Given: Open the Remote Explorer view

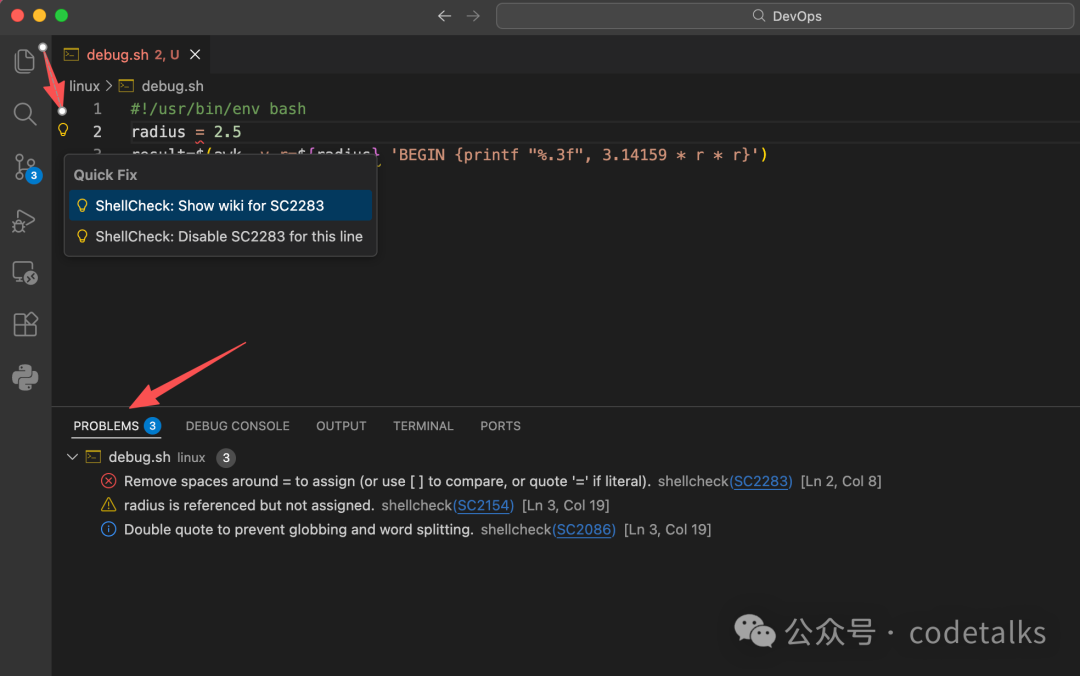Looking at the screenshot, I should (25, 273).
